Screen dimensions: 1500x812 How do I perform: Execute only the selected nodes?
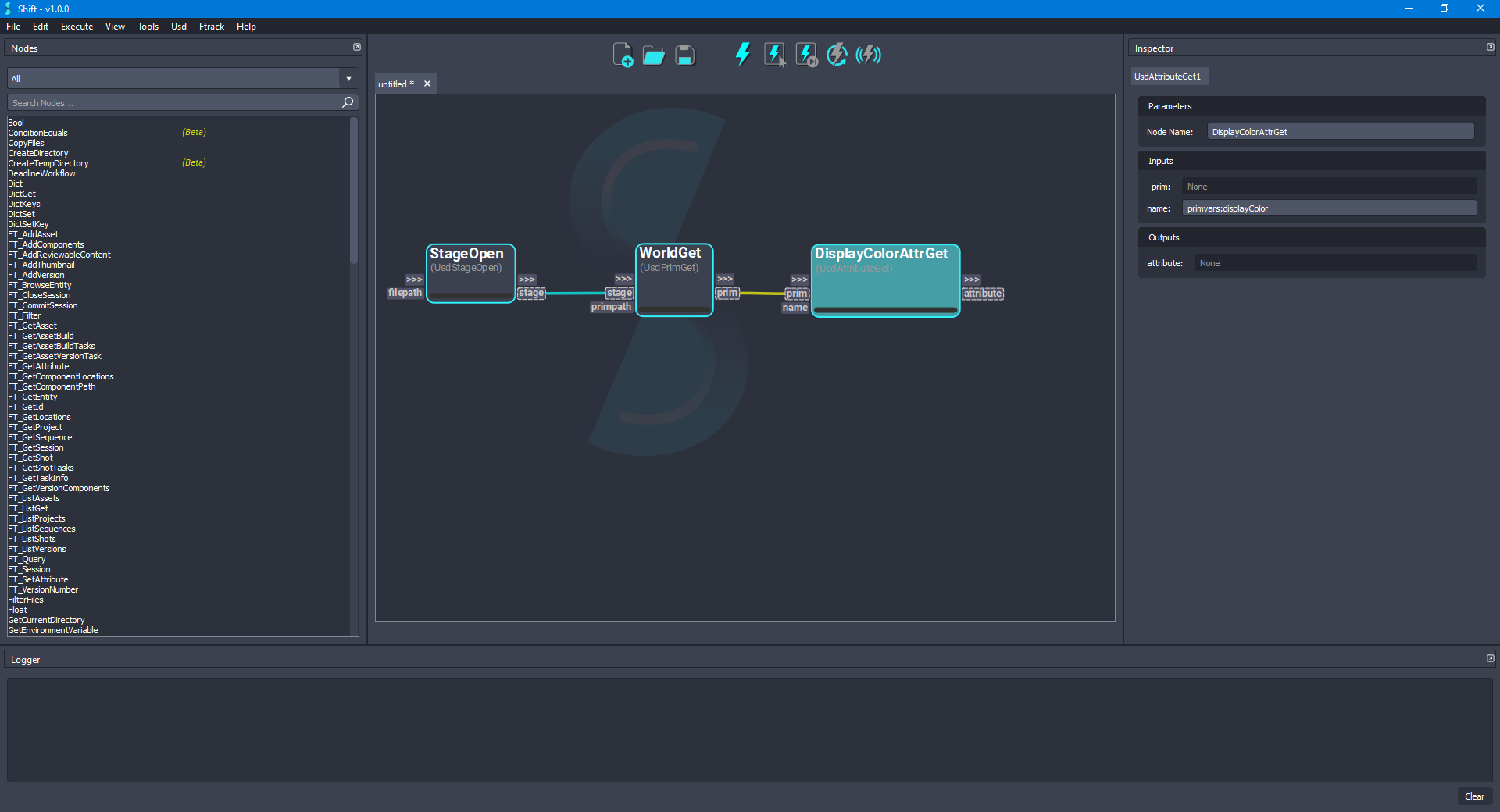[774, 54]
